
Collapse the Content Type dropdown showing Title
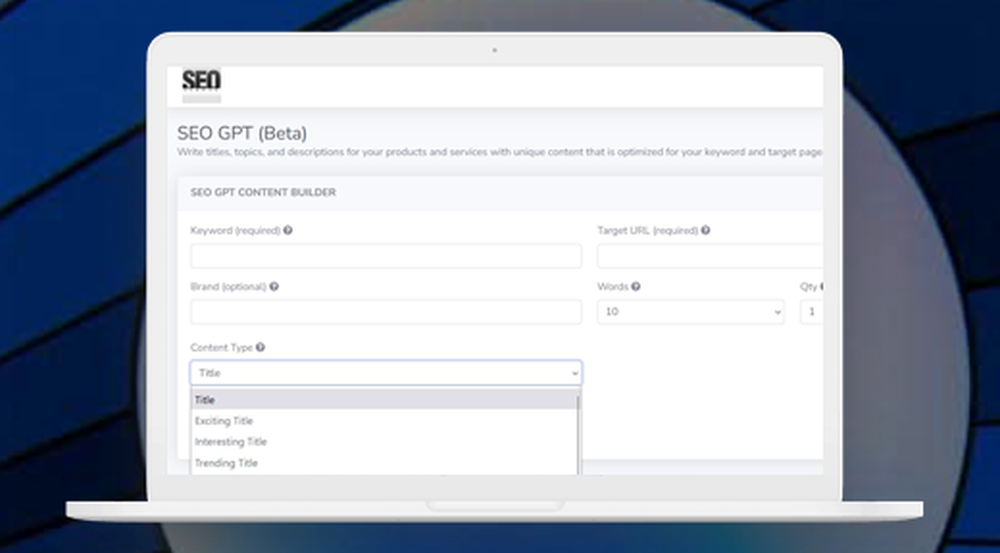pos(386,373)
